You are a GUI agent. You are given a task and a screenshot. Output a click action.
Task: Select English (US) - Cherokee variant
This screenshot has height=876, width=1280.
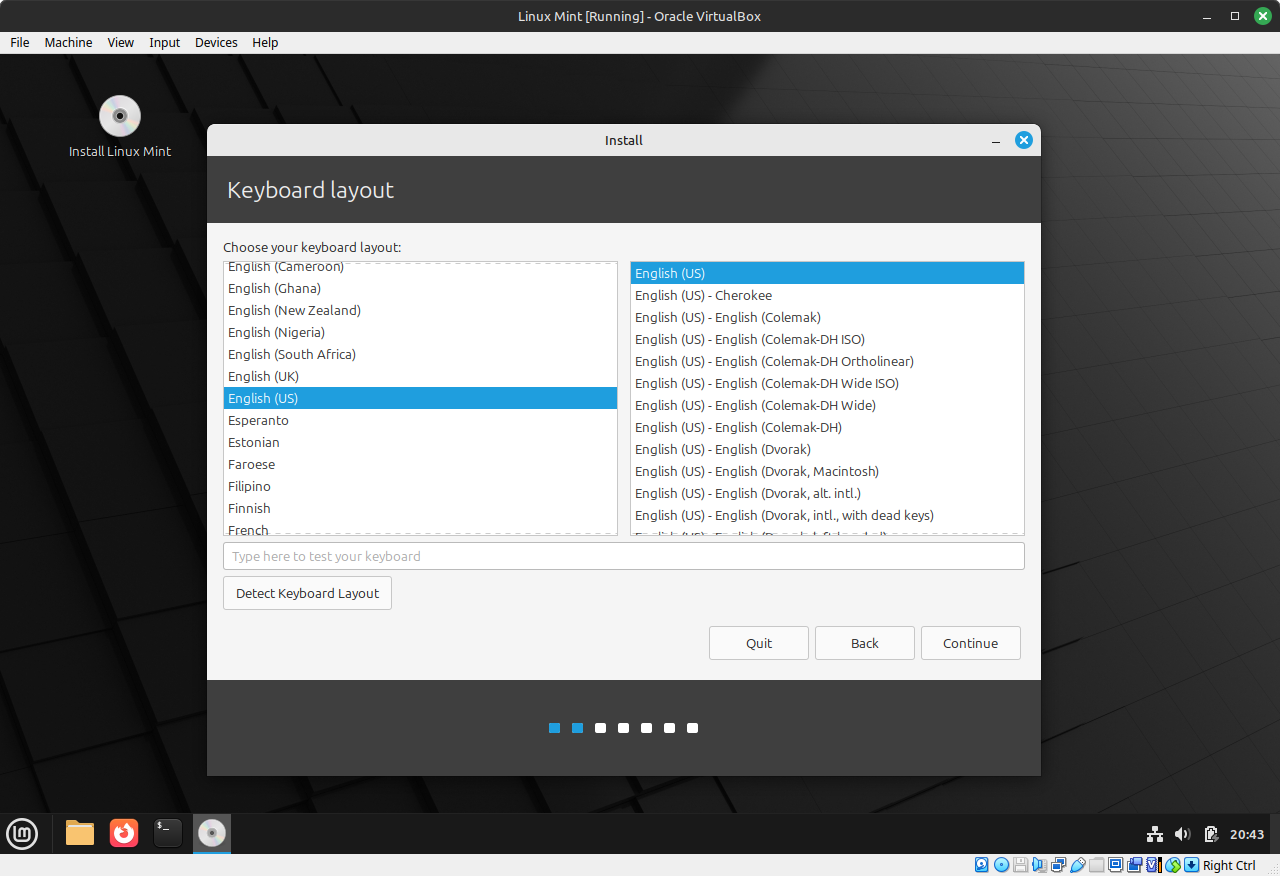pos(827,295)
